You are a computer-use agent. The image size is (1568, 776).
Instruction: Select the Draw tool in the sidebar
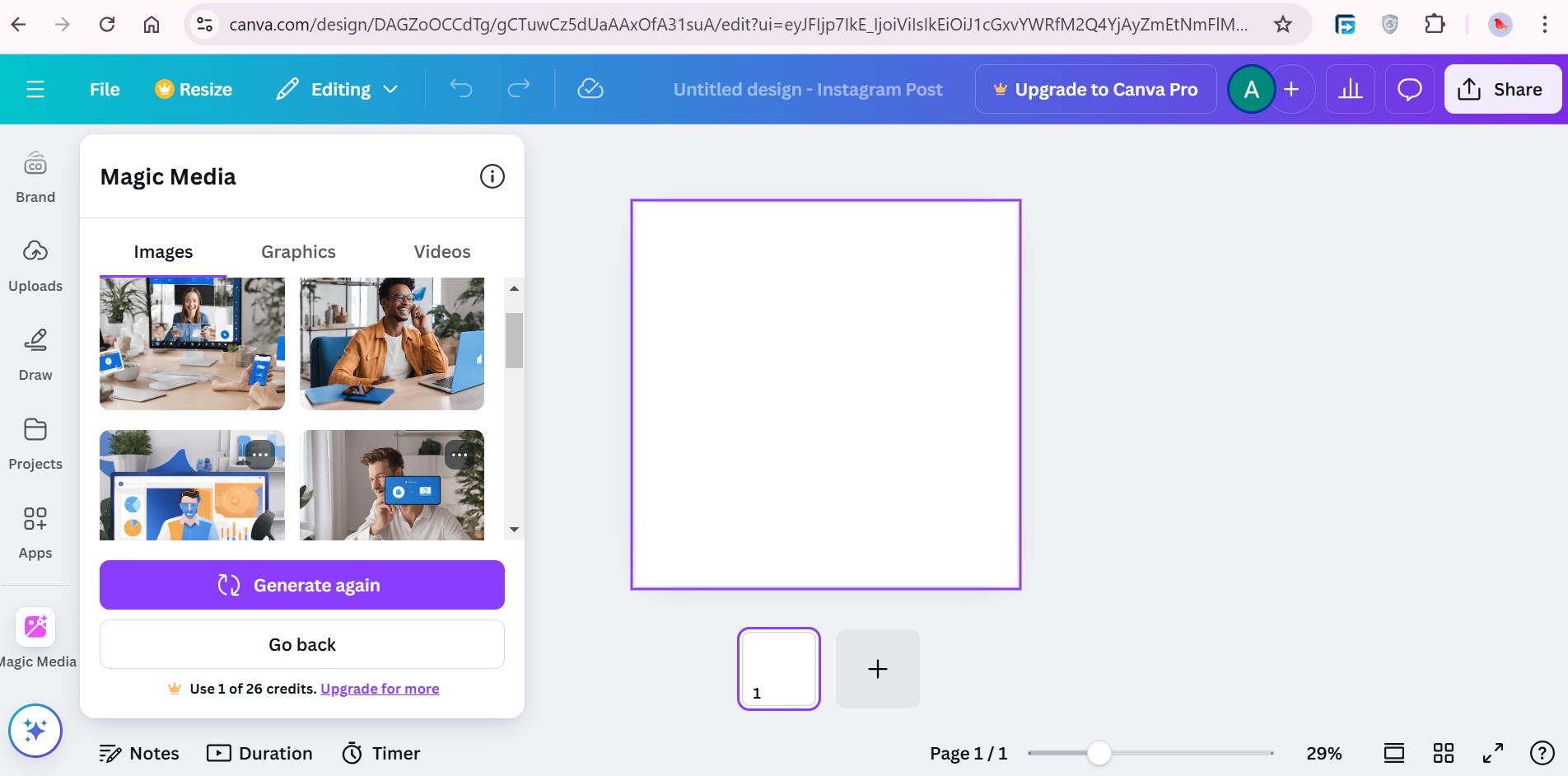click(x=35, y=353)
